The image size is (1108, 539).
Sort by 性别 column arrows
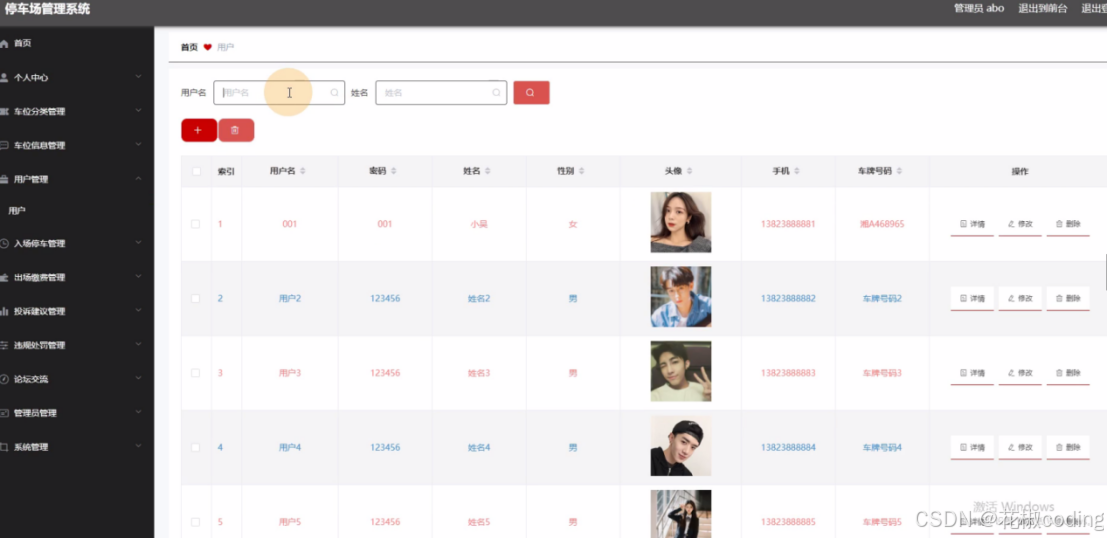coord(581,172)
